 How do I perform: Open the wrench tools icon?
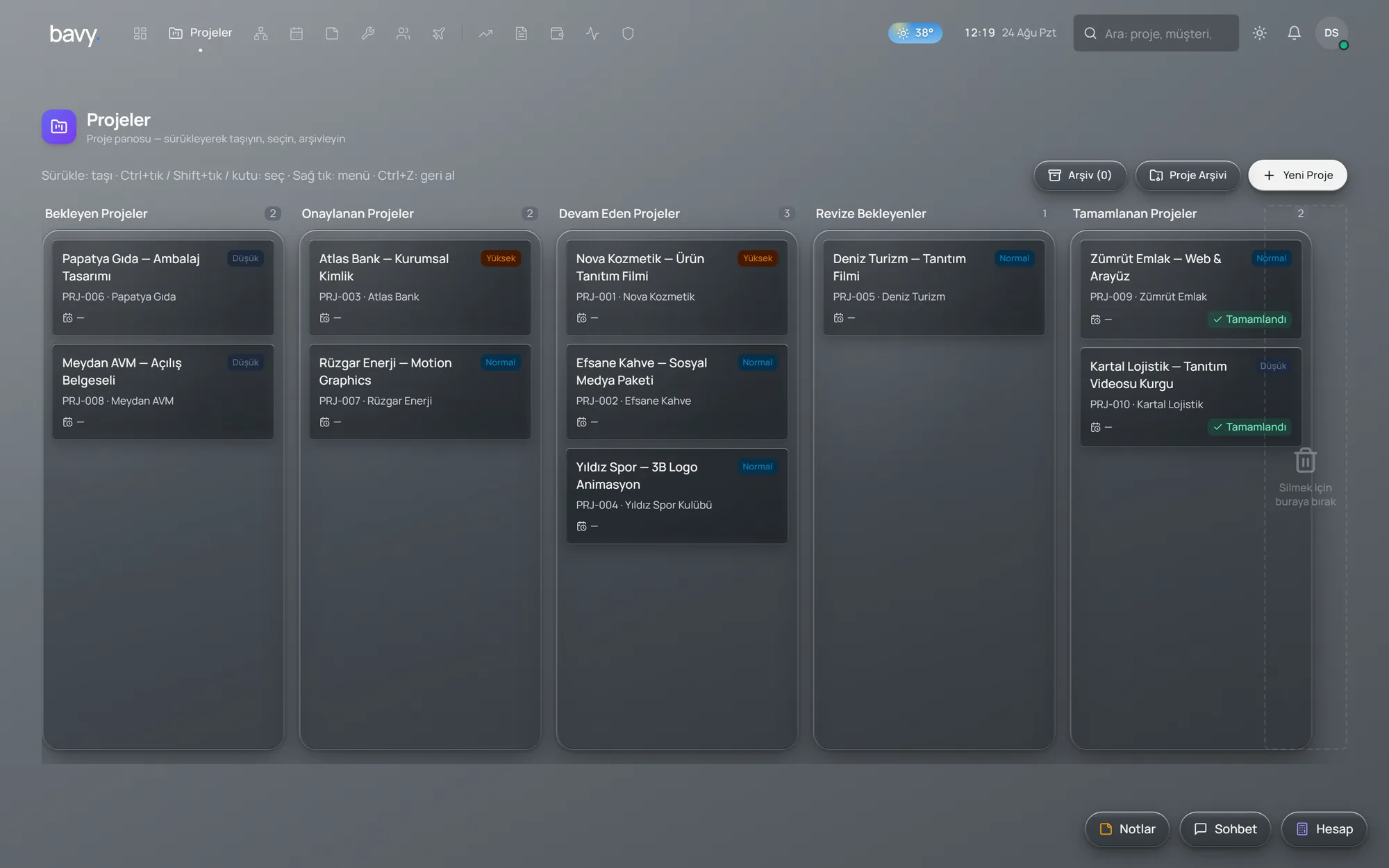tap(368, 33)
